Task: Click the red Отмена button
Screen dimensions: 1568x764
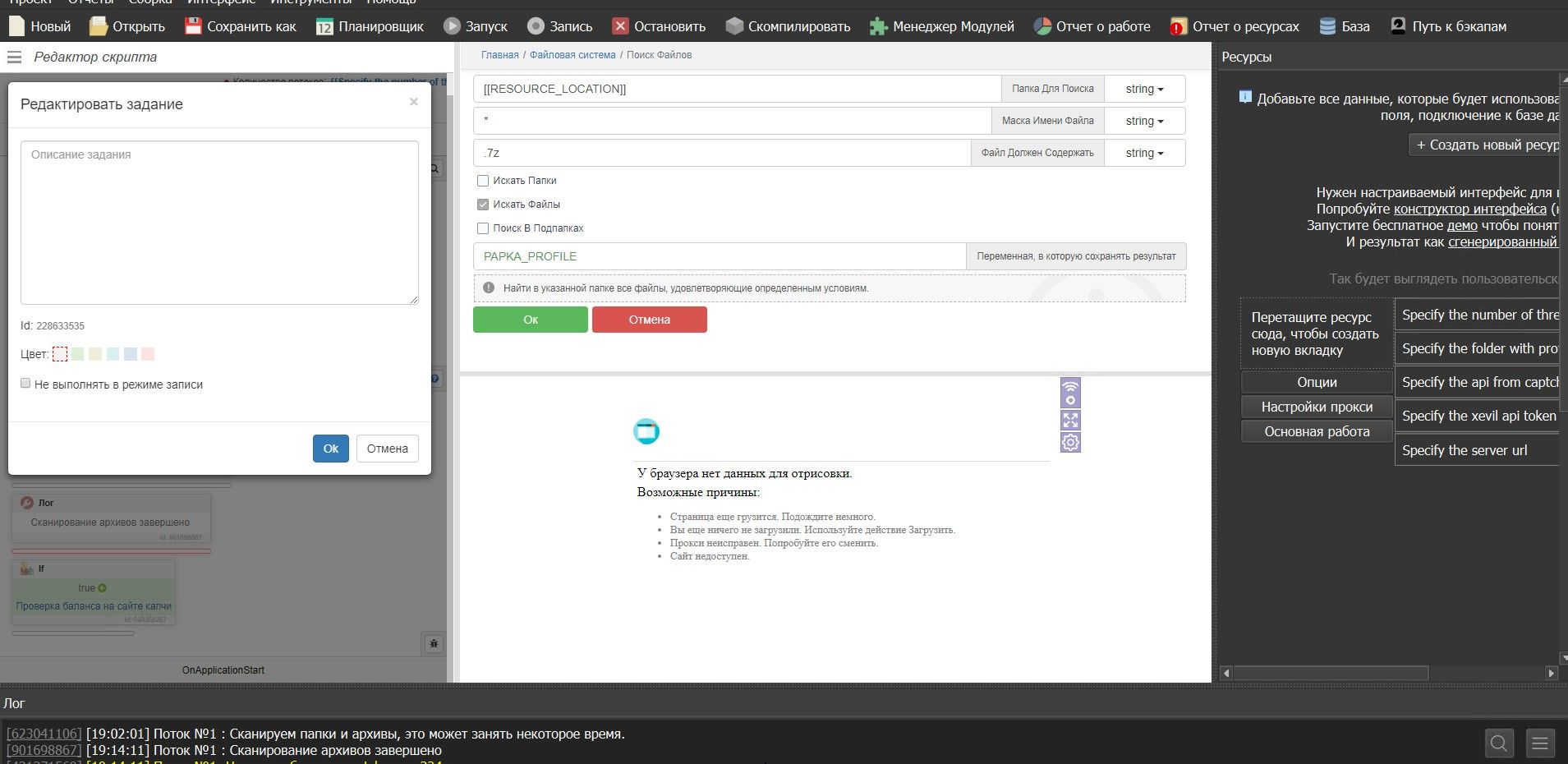Action: pos(649,320)
